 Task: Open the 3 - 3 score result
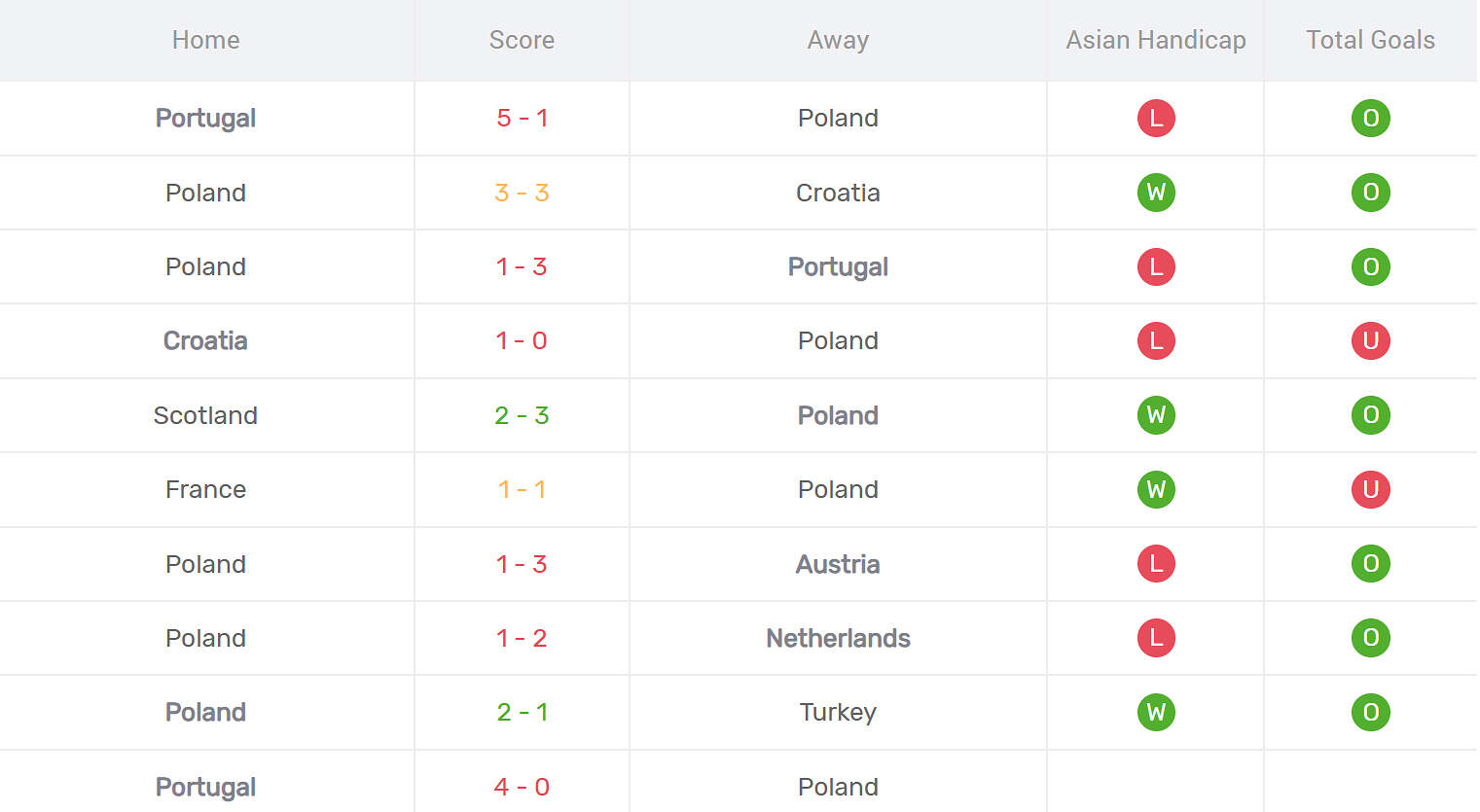pyautogui.click(x=522, y=193)
